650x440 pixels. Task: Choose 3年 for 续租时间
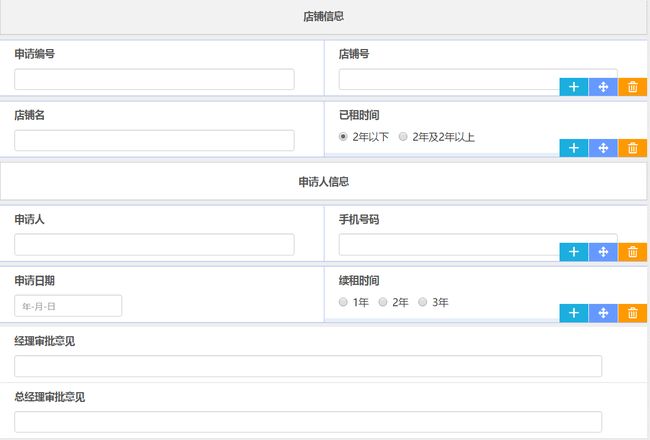tap(423, 302)
